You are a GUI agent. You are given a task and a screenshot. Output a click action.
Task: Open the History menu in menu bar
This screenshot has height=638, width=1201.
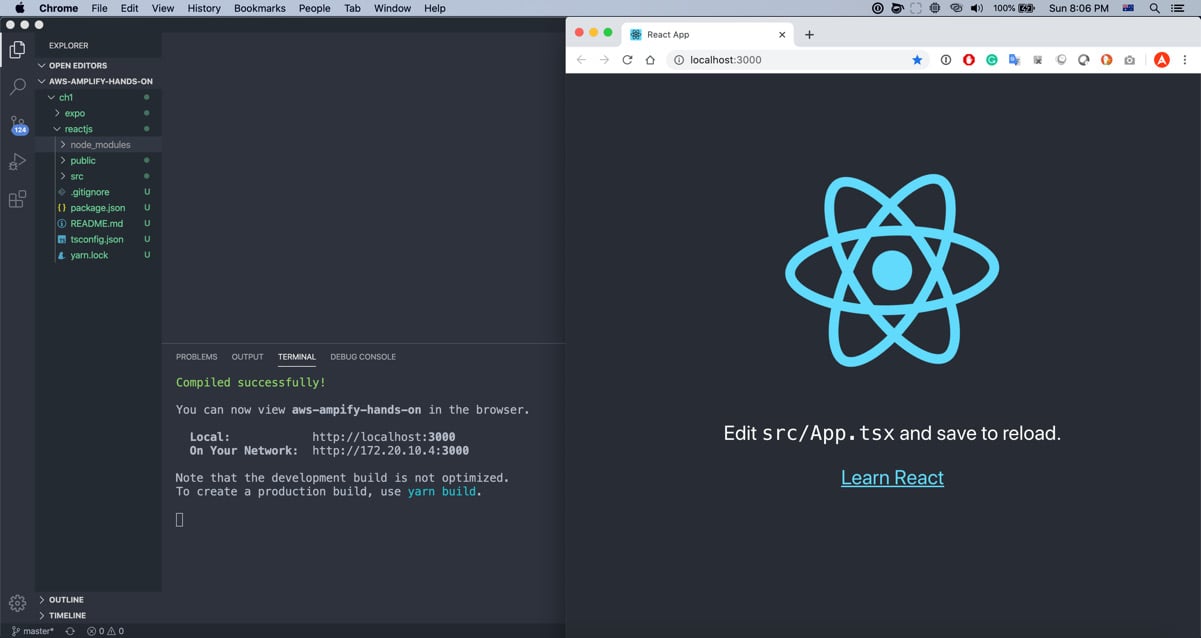204,8
